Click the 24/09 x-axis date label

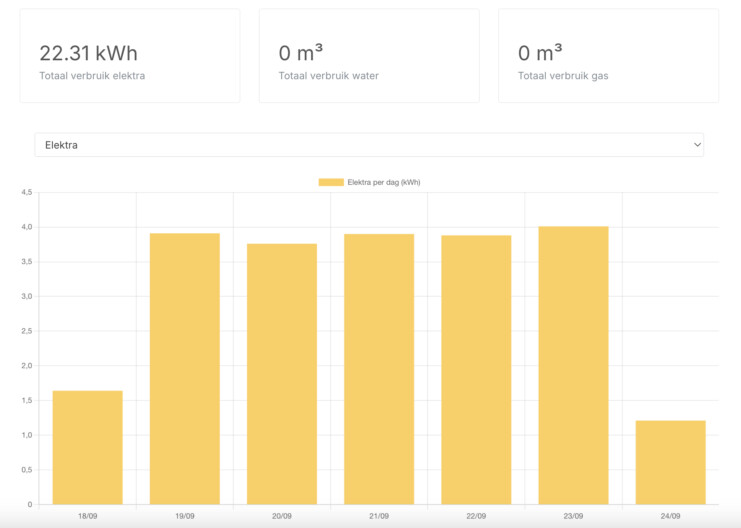(670, 516)
